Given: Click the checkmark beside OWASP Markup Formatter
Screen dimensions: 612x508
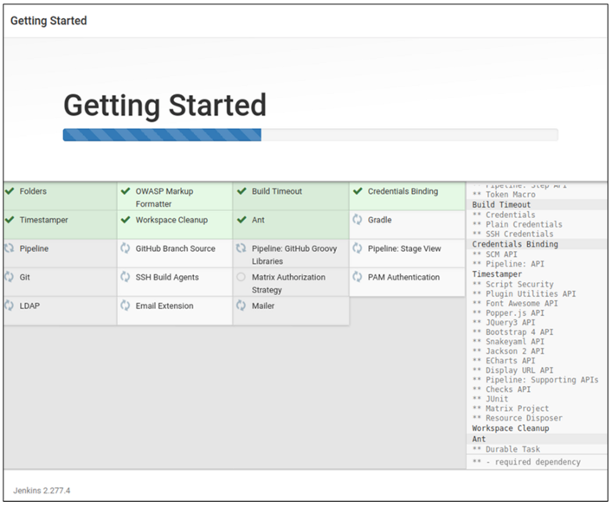Looking at the screenshot, I should click(x=125, y=191).
